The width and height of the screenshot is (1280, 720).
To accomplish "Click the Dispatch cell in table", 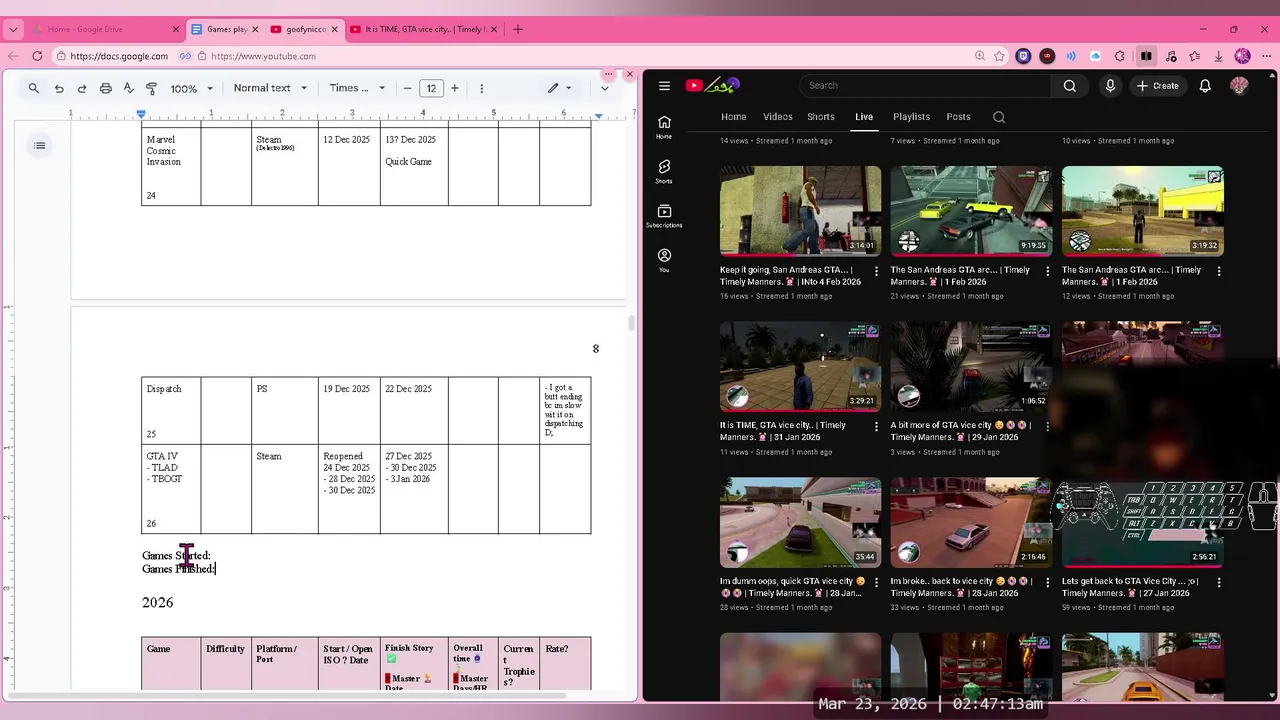I will click(171, 411).
